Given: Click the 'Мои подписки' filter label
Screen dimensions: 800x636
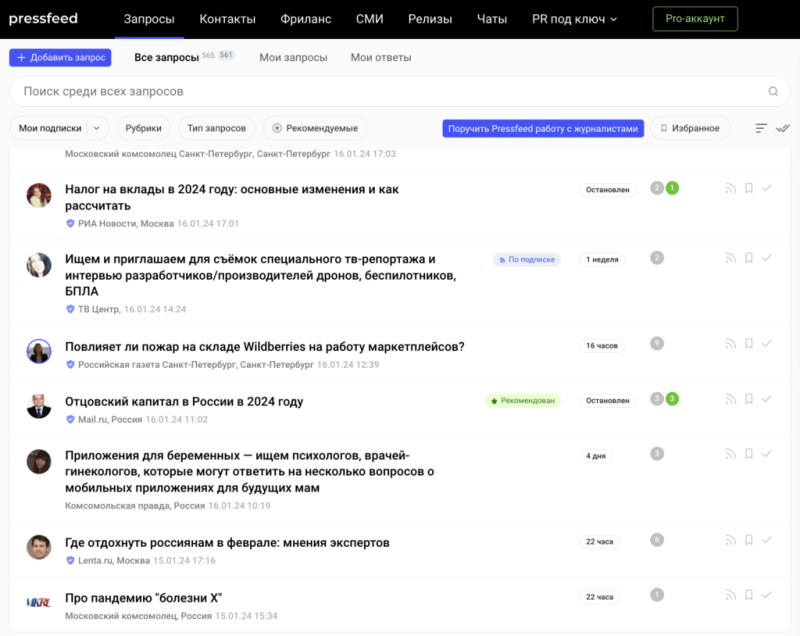Looking at the screenshot, I should coord(50,128).
